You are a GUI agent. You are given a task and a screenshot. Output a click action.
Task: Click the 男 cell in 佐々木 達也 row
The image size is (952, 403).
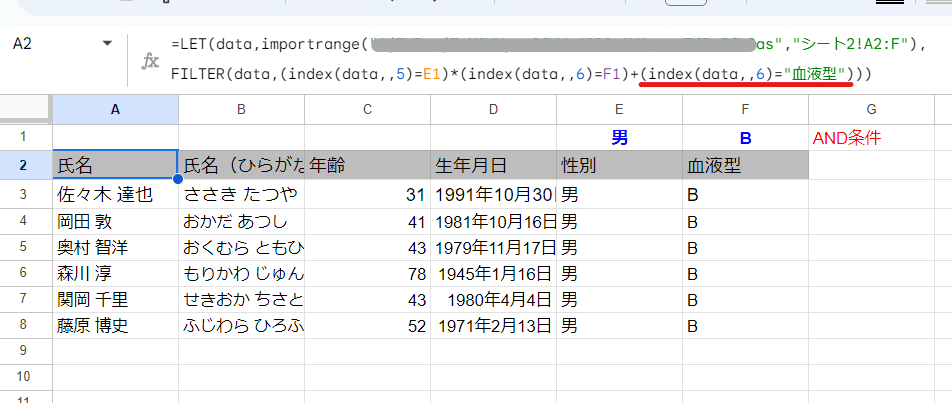[x=619, y=194]
